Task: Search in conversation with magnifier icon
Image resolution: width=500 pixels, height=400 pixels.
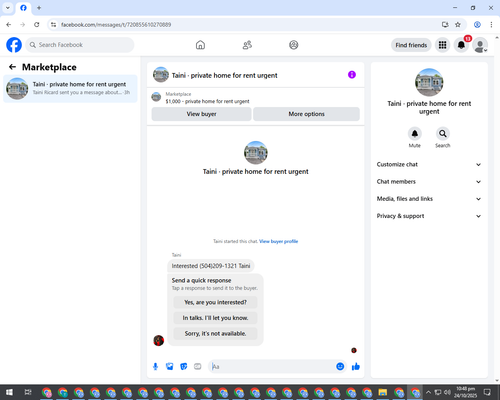Action: tap(443, 134)
